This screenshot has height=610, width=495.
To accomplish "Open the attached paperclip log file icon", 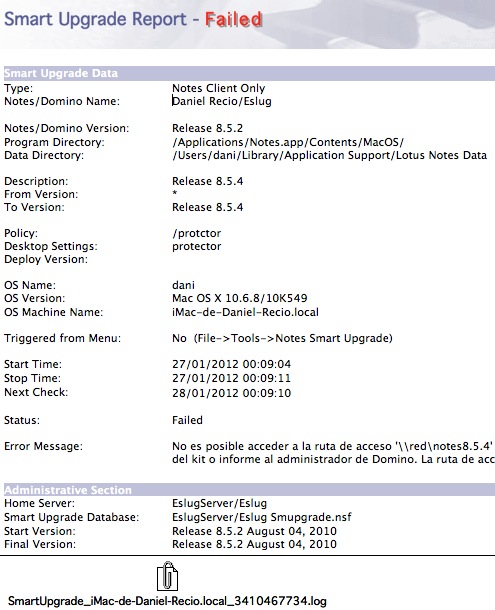I will [x=167, y=576].
